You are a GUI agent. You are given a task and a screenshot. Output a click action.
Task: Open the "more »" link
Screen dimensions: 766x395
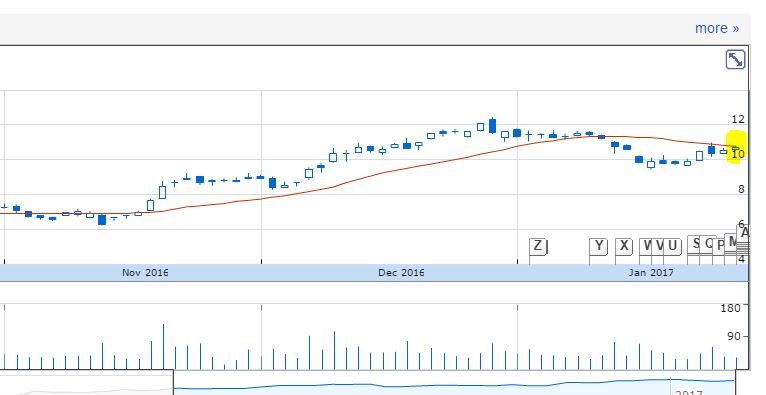(717, 28)
